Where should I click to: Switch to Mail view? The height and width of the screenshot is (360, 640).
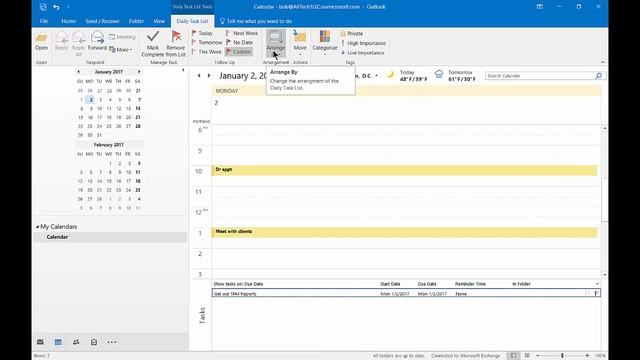[40, 342]
